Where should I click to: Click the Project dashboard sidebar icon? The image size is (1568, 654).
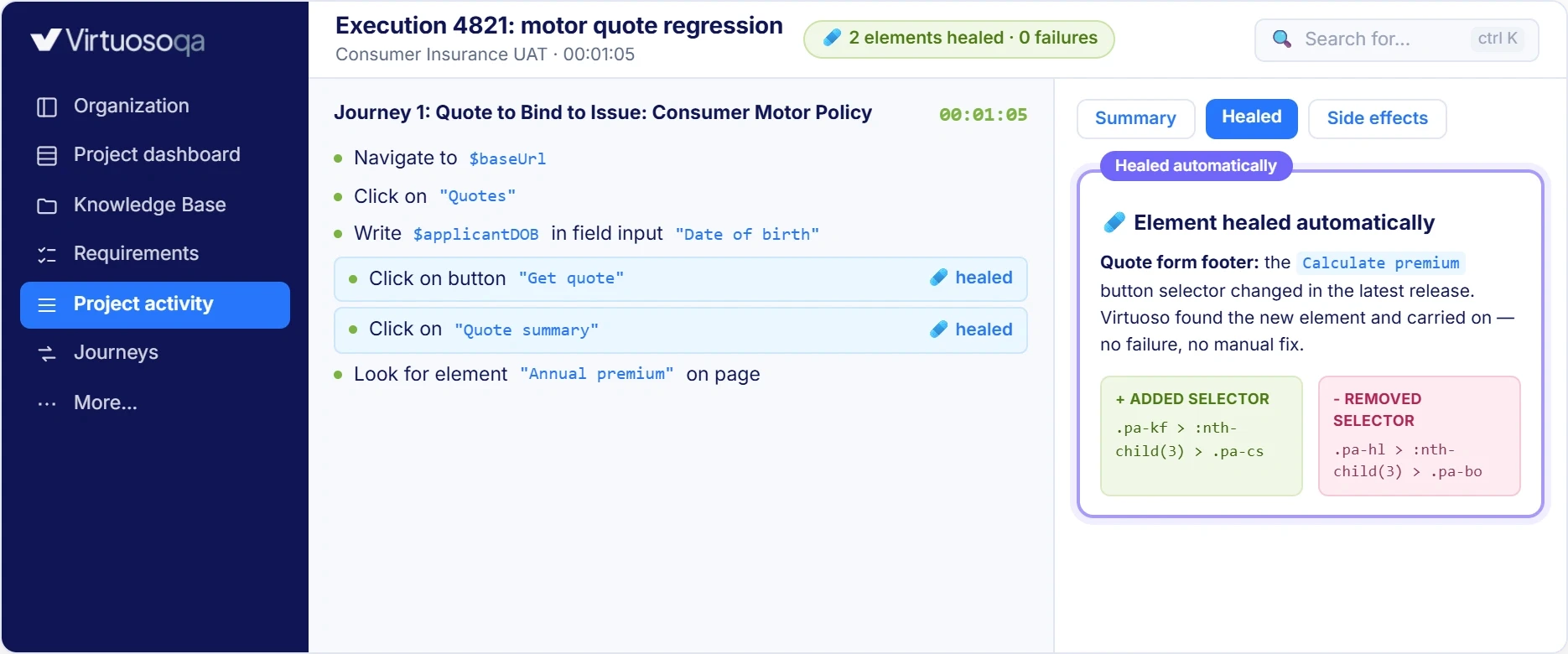click(x=47, y=155)
